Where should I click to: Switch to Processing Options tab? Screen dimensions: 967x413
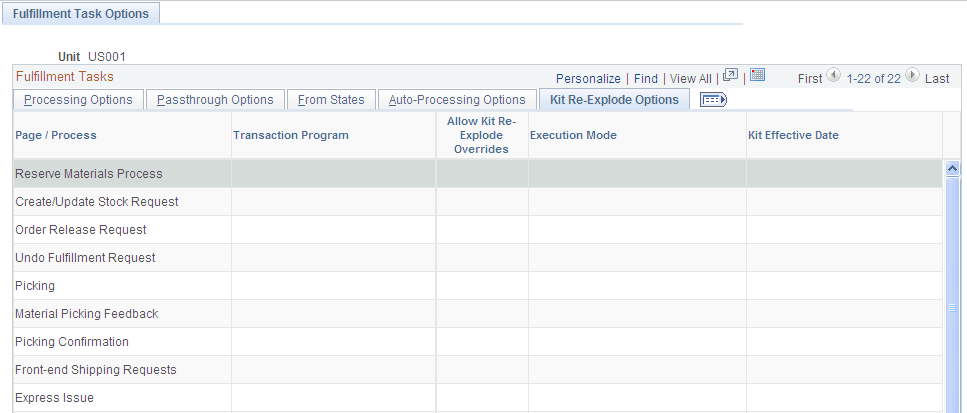point(78,100)
